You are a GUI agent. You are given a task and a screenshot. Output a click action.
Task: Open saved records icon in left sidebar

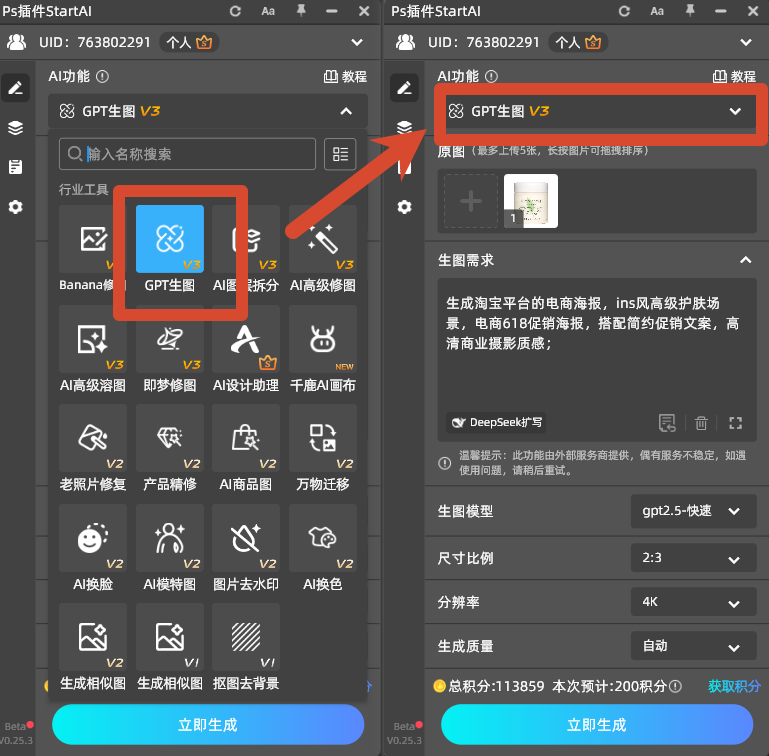(x=16, y=167)
